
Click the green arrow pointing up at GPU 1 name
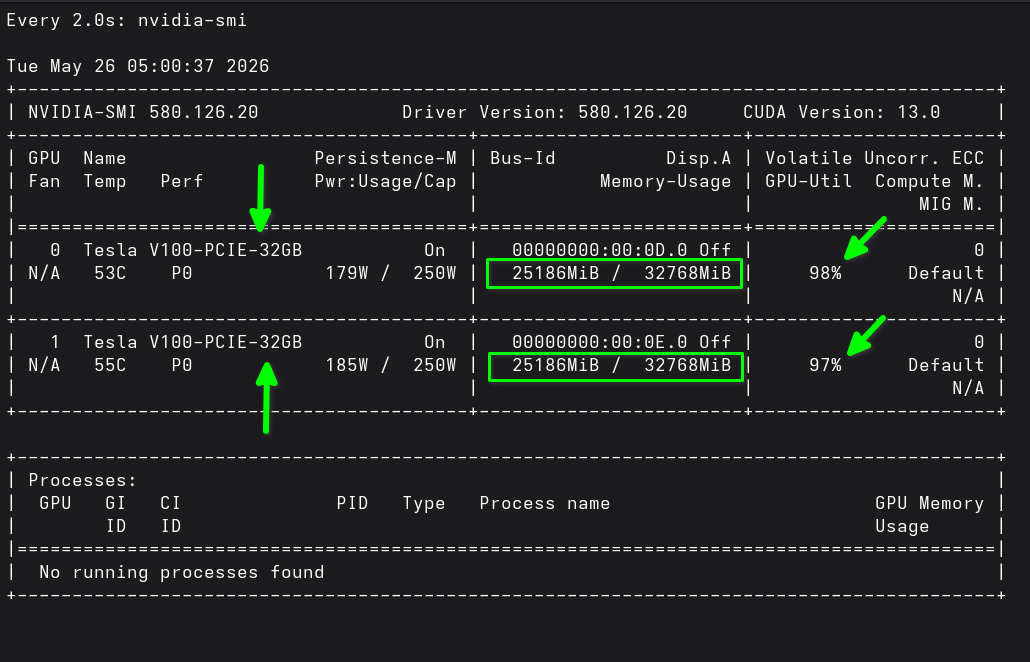(x=266, y=397)
